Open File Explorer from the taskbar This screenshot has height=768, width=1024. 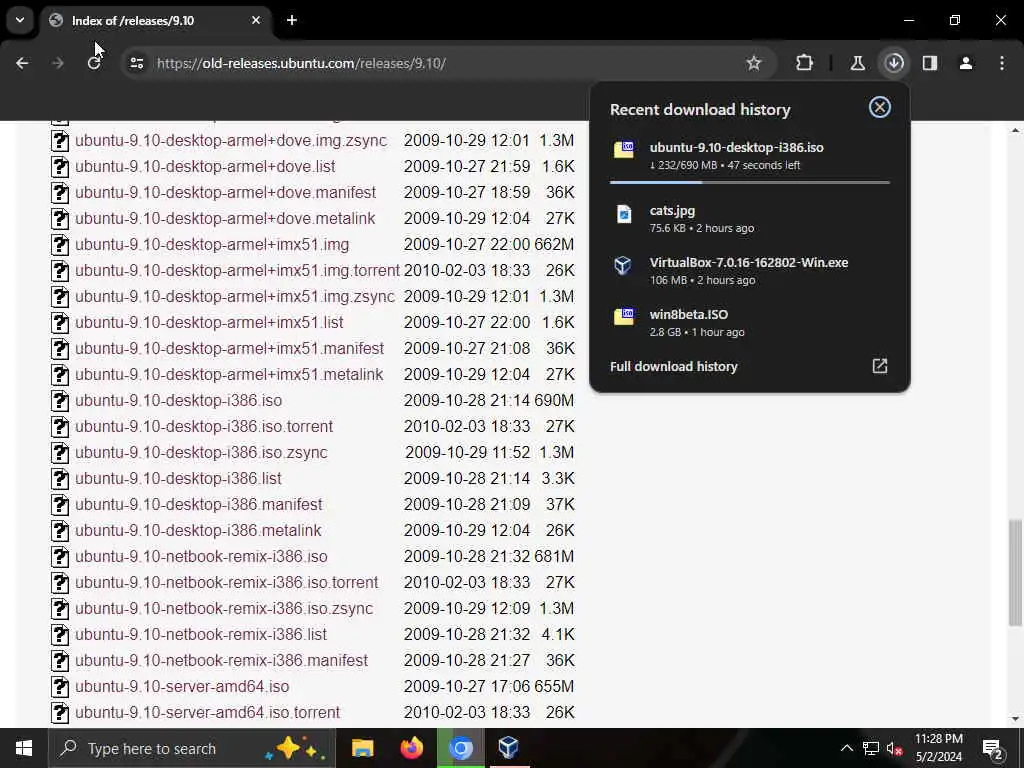pos(362,748)
